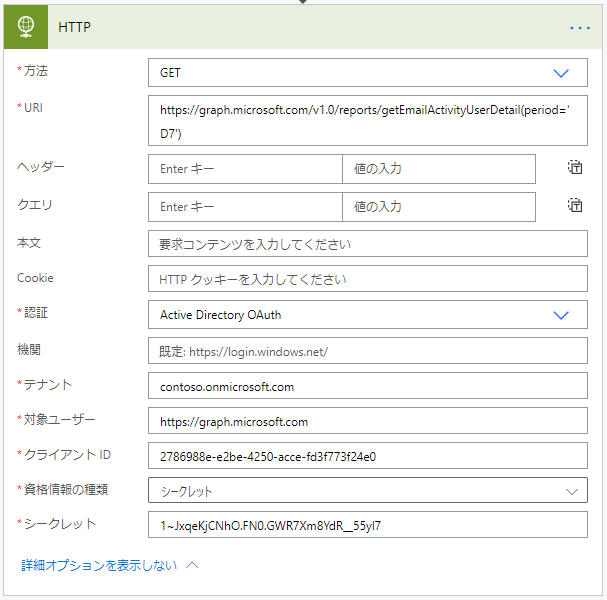Click the HTTP globe connector icon
The image size is (607, 600).
pyautogui.click(x=26, y=27)
